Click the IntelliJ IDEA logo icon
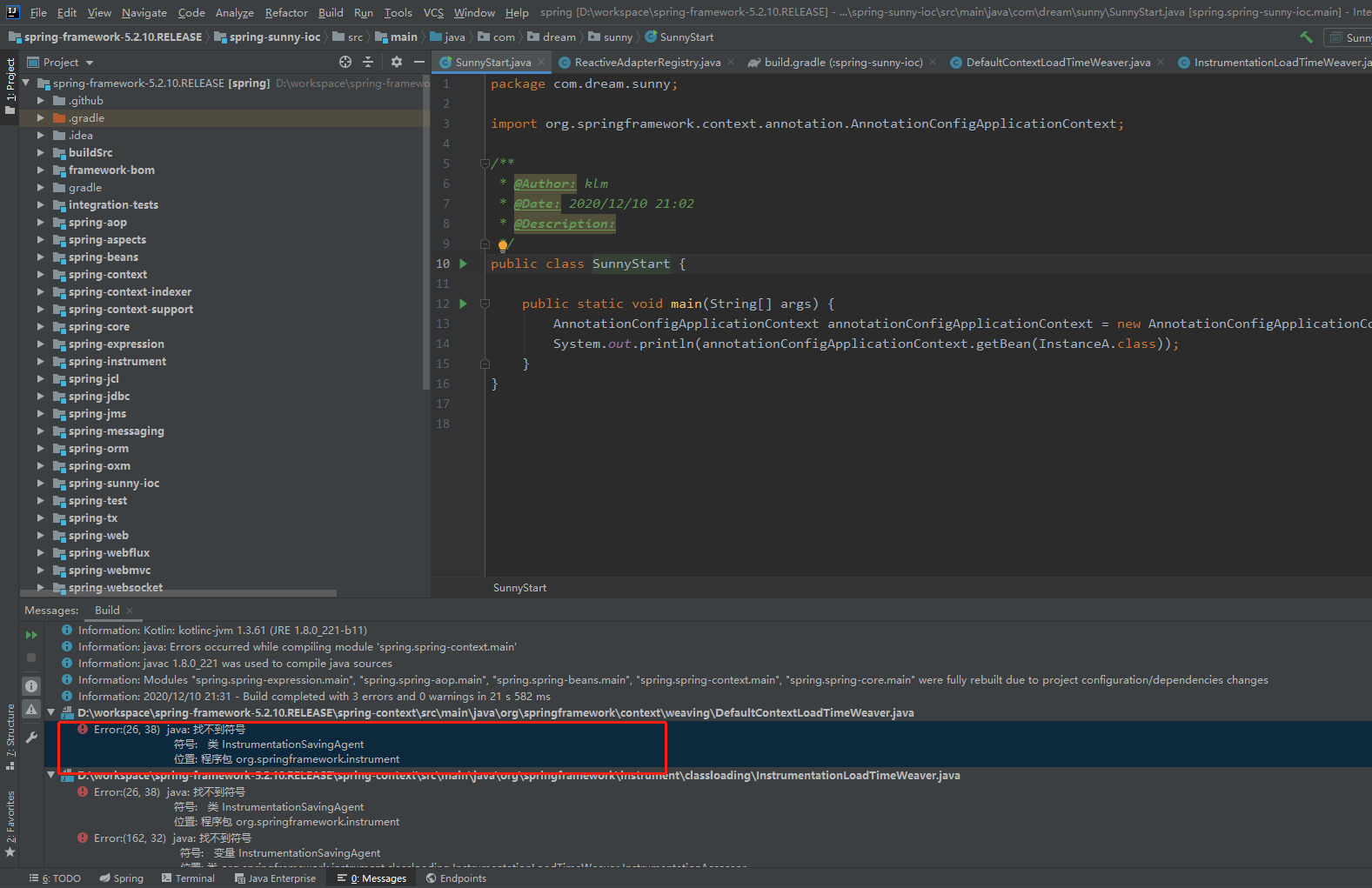Viewport: 1372px width, 888px height. [x=12, y=12]
